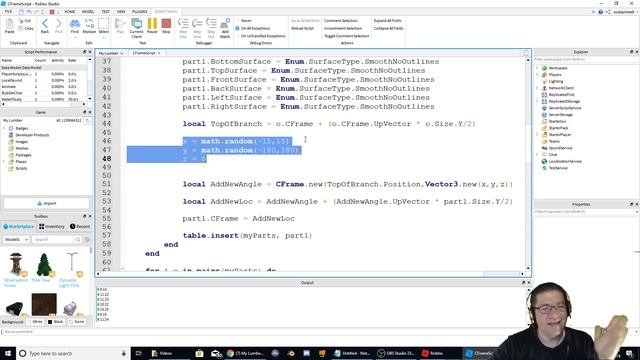Click the Import button in Game panel
Image resolution: width=640 pixels, height=360 pixels.
pyautogui.click(x=47, y=203)
